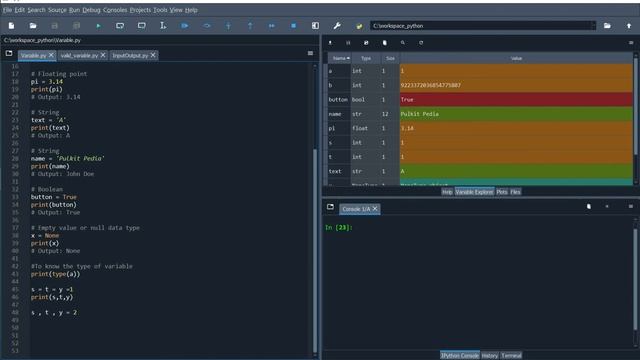640x360 pixels.
Task: Switch to InputOutput.py editor tab
Action: point(130,55)
